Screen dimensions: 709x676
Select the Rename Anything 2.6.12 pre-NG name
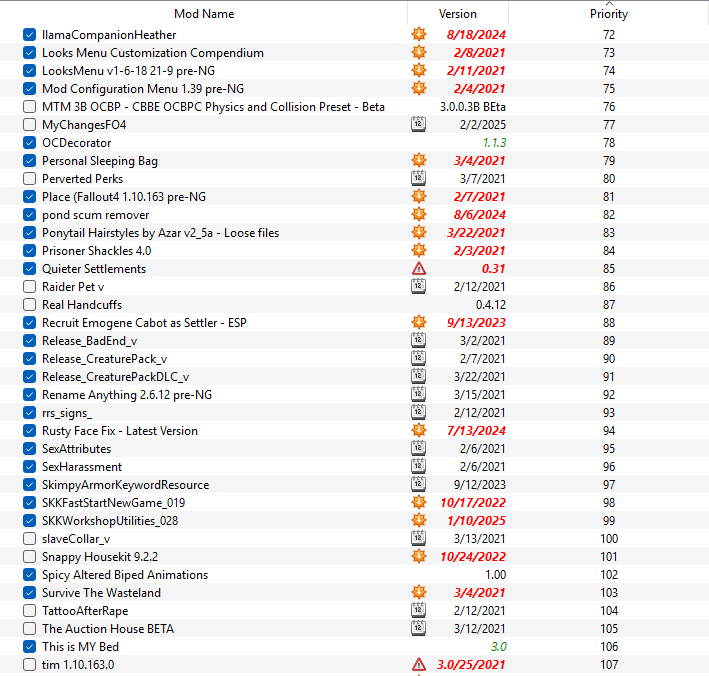(x=127, y=395)
